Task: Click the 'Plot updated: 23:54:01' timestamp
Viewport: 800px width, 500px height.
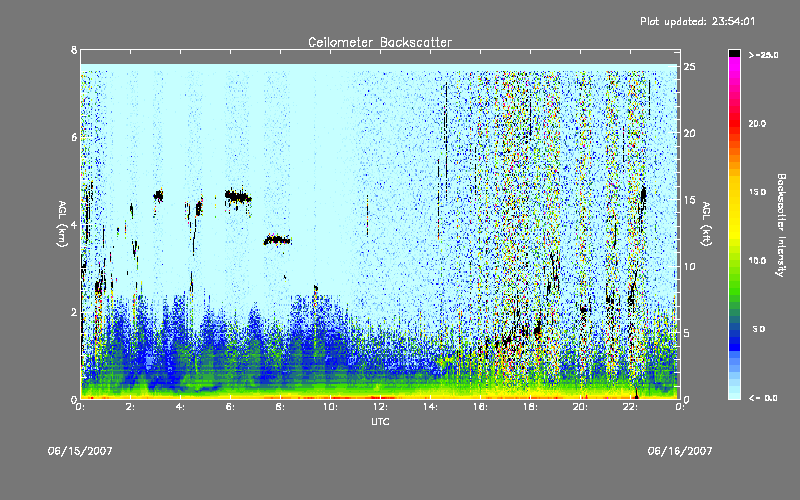Action: [x=697, y=21]
